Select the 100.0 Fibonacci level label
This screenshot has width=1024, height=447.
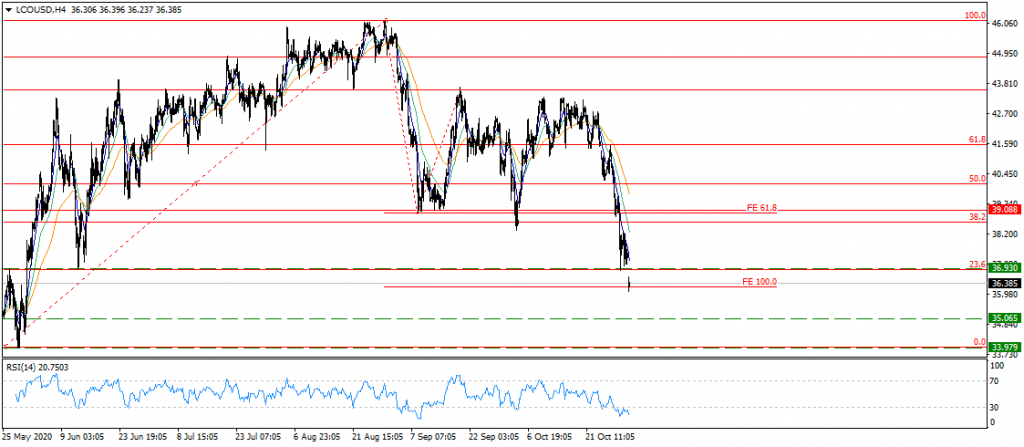(x=975, y=16)
